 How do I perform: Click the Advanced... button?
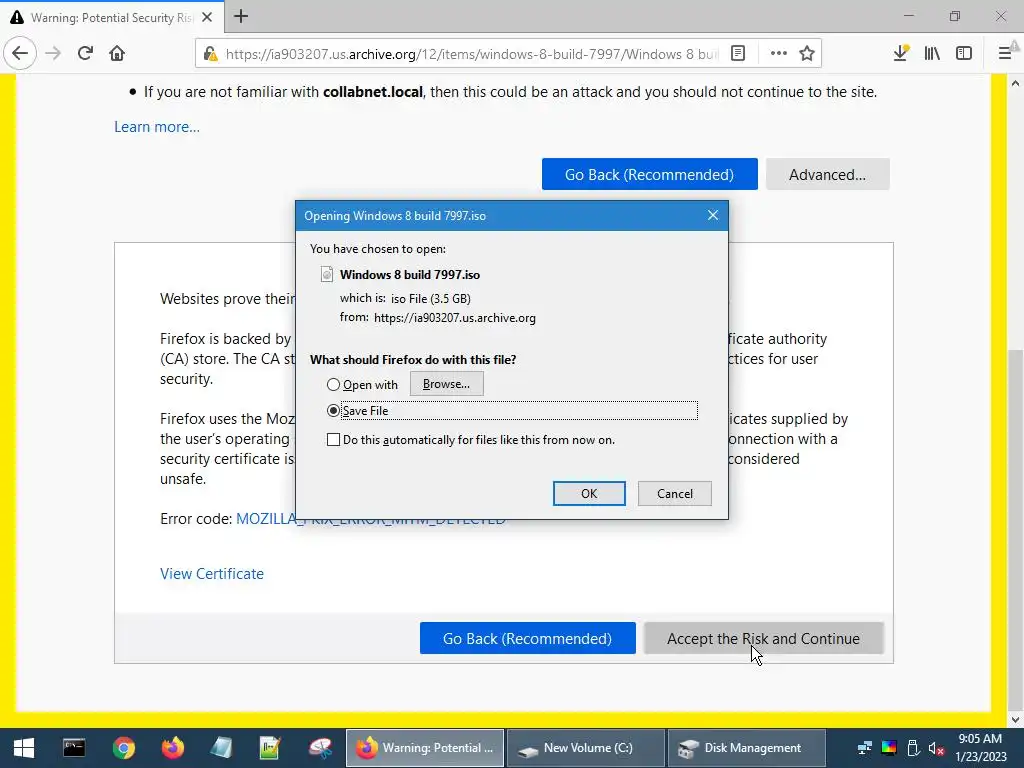pos(827,174)
